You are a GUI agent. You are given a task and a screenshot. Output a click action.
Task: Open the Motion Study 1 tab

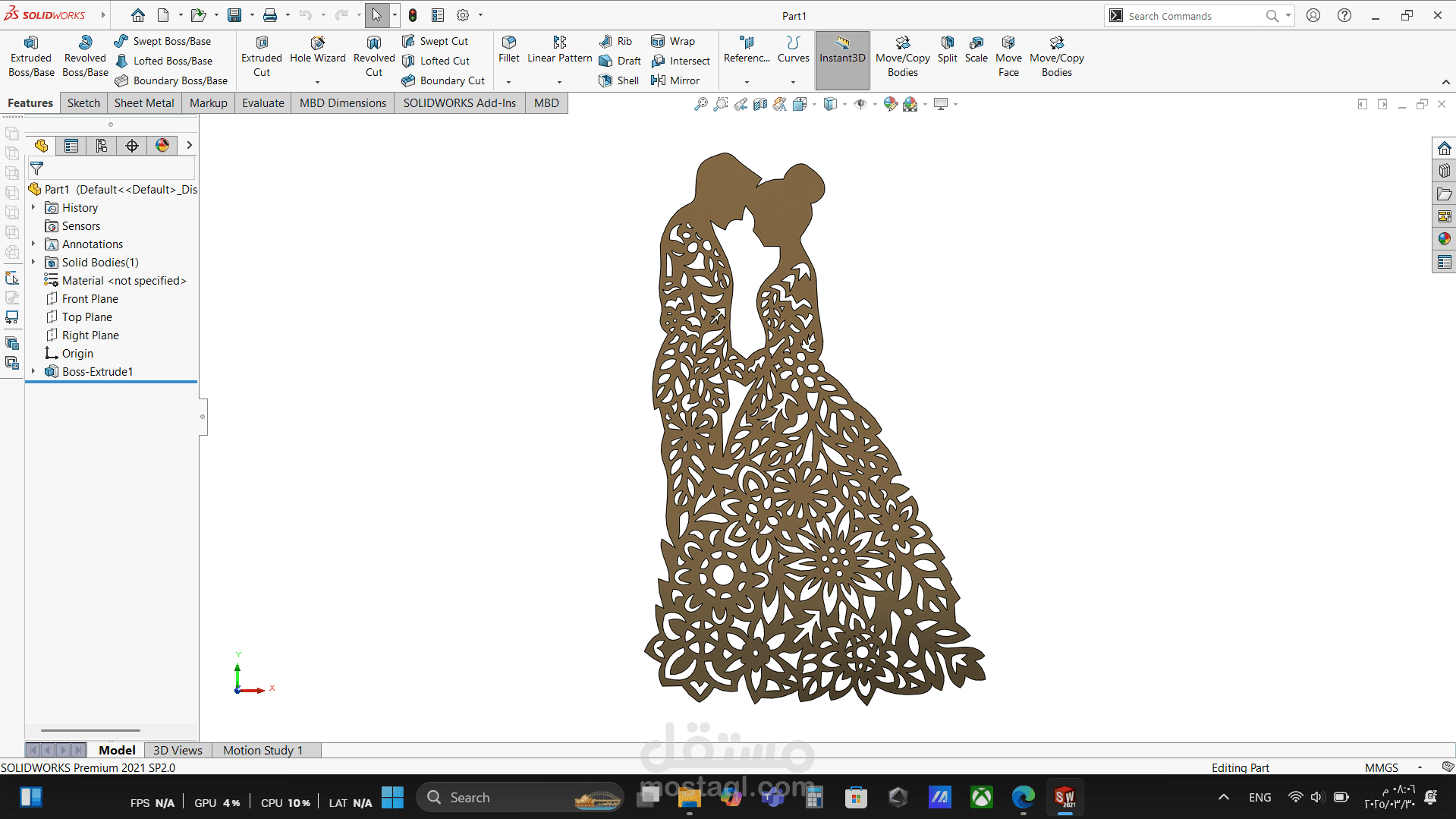(263, 750)
